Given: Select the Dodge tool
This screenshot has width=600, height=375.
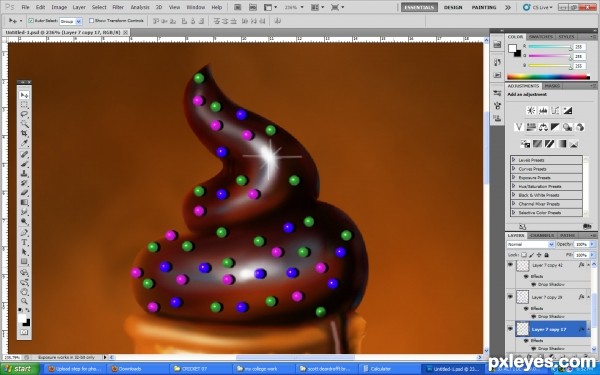Looking at the screenshot, I should point(24,221).
